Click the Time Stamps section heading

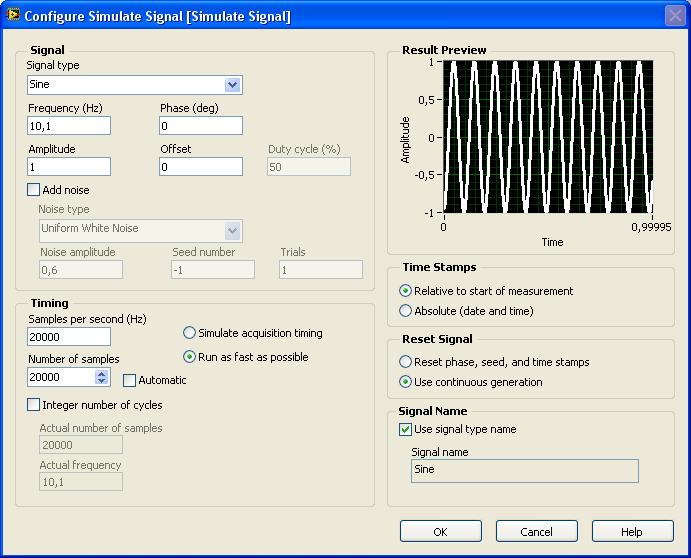coord(439,267)
